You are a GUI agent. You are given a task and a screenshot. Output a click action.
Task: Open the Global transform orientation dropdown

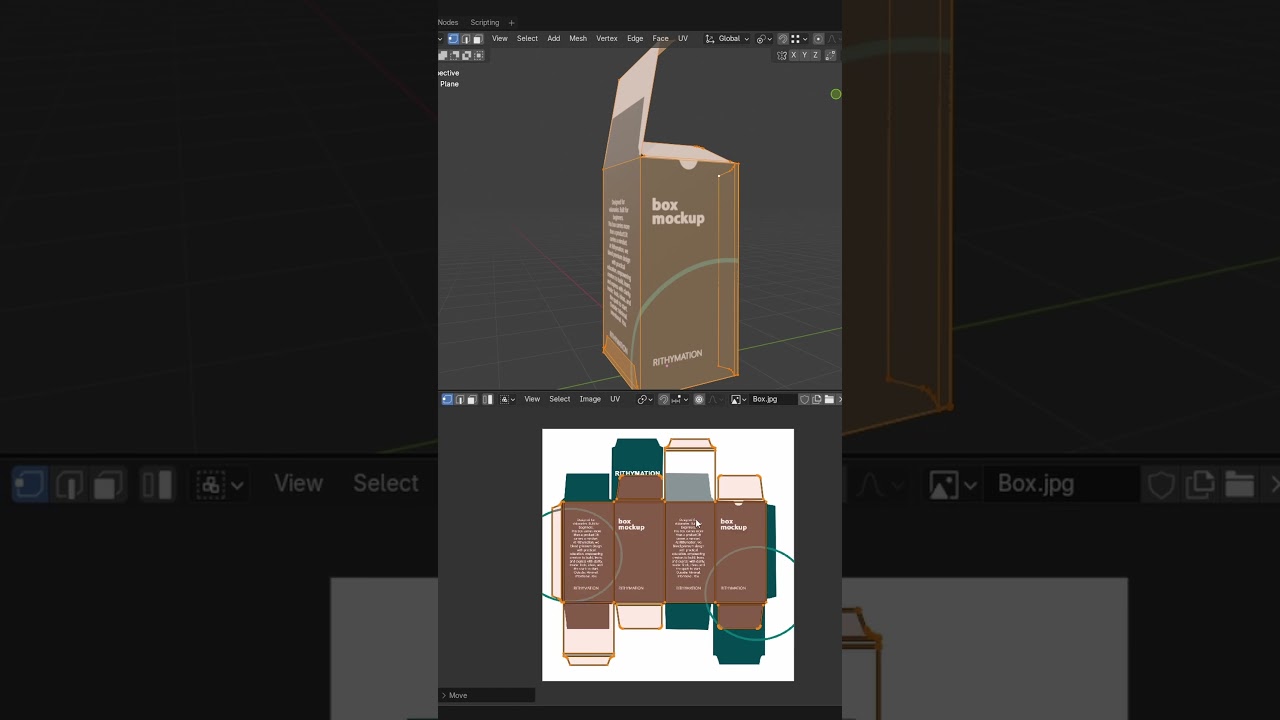(x=728, y=39)
